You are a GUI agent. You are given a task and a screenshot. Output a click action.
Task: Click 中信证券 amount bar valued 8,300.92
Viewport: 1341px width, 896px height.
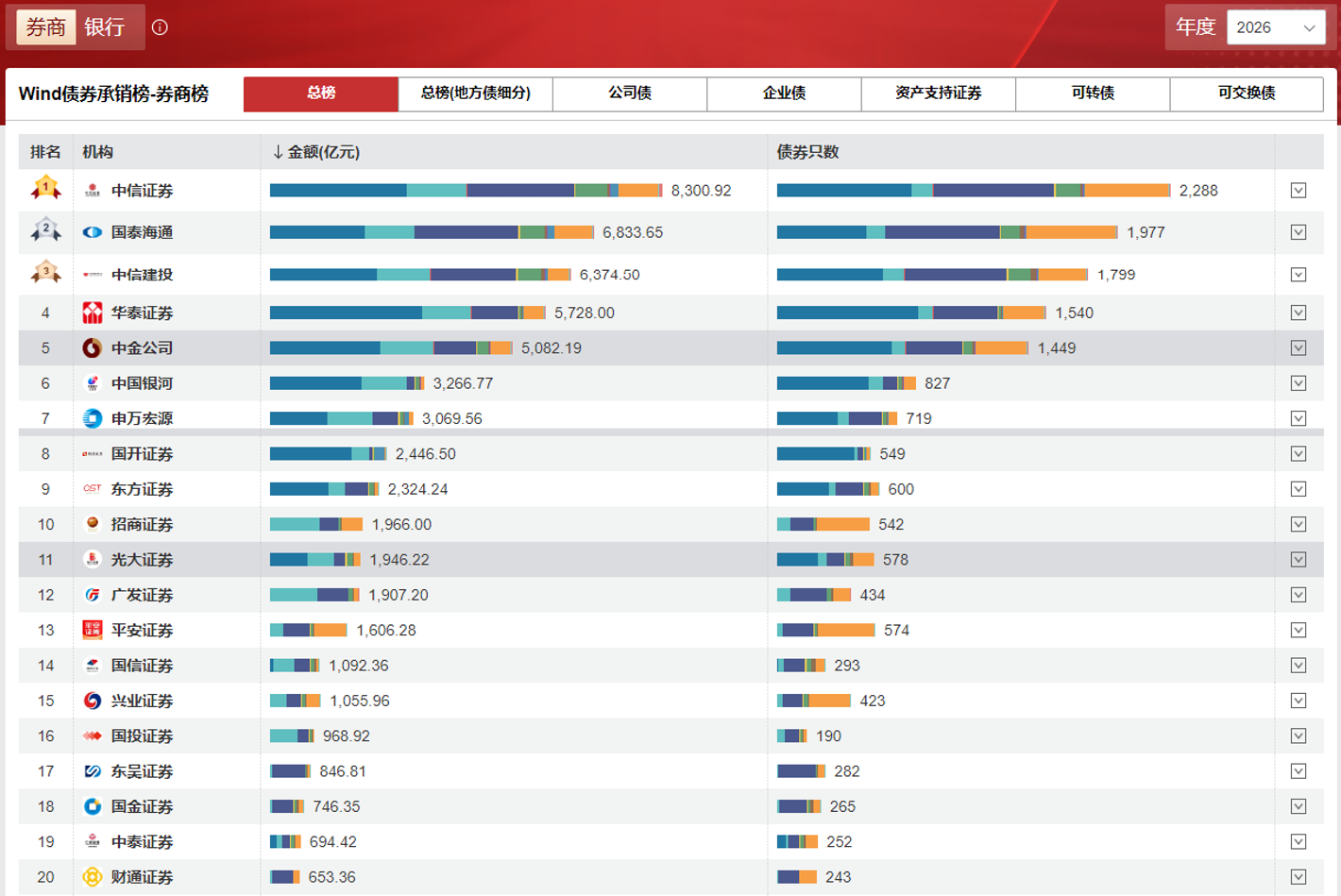pyautogui.click(x=466, y=191)
